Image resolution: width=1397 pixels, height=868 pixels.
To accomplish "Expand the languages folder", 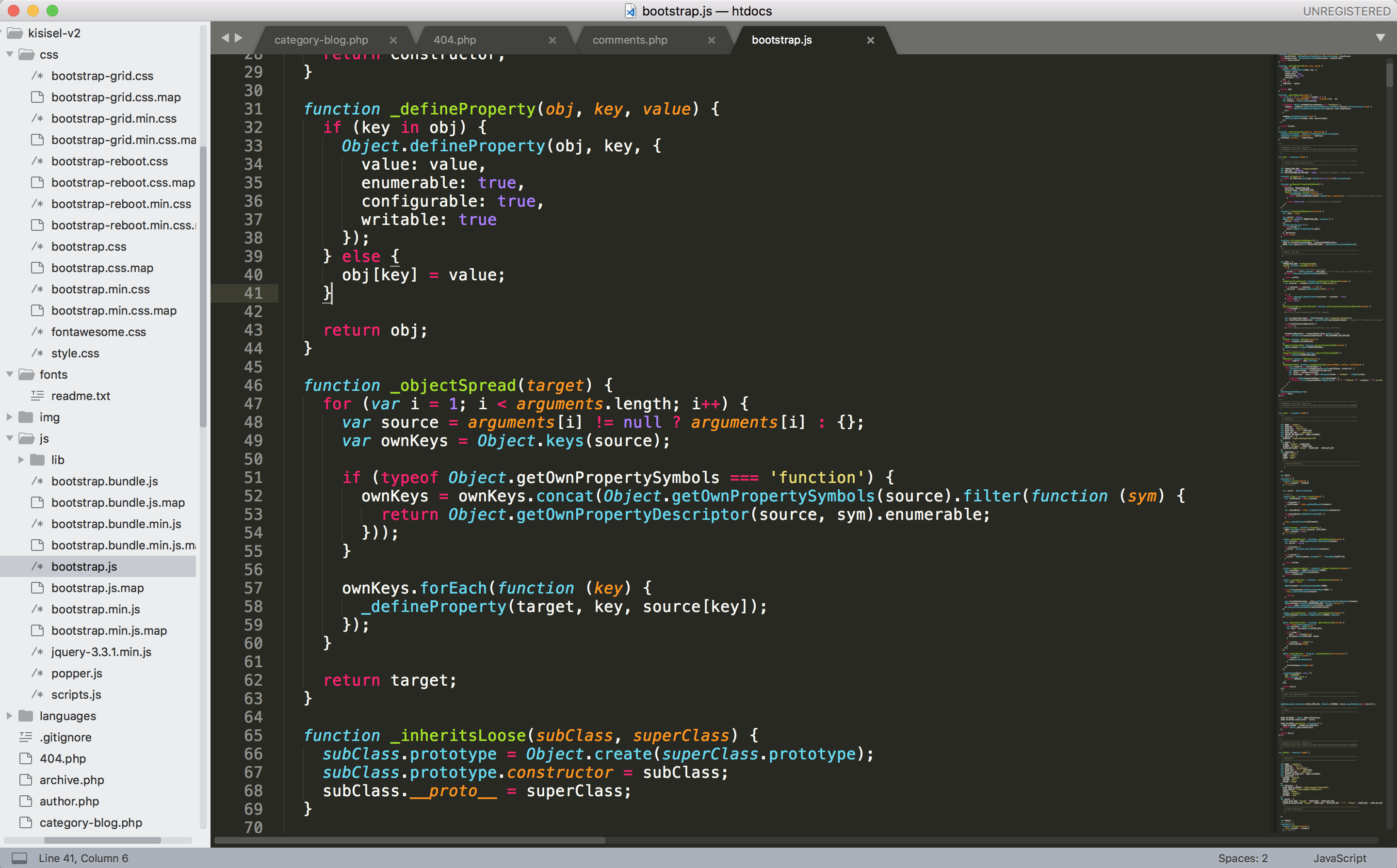I will coord(10,715).
